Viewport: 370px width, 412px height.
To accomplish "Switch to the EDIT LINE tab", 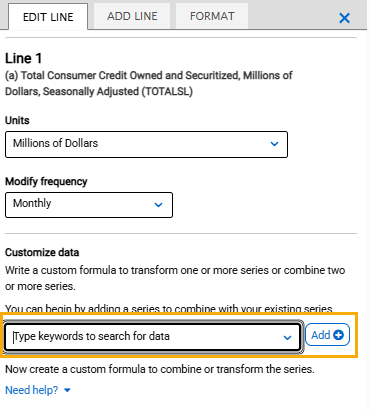I will point(48,17).
